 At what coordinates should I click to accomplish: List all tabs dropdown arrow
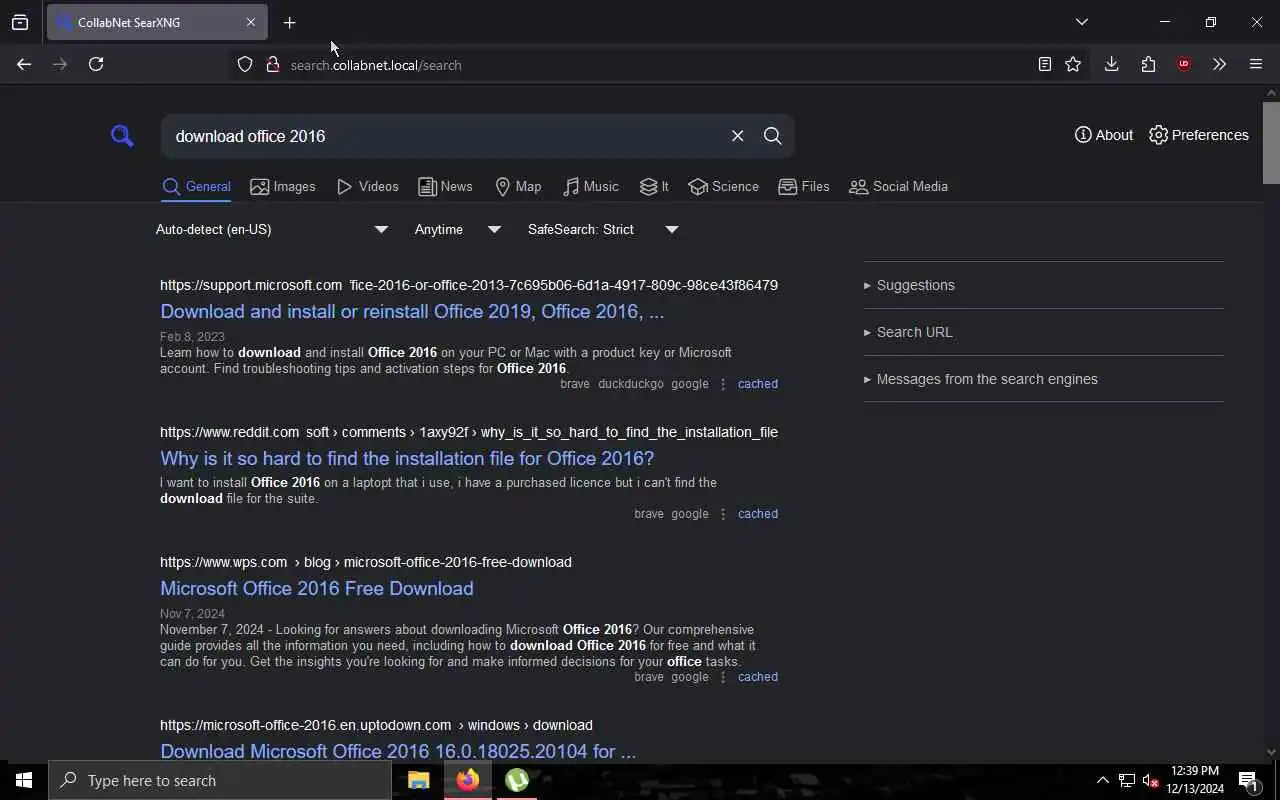pyautogui.click(x=1081, y=22)
